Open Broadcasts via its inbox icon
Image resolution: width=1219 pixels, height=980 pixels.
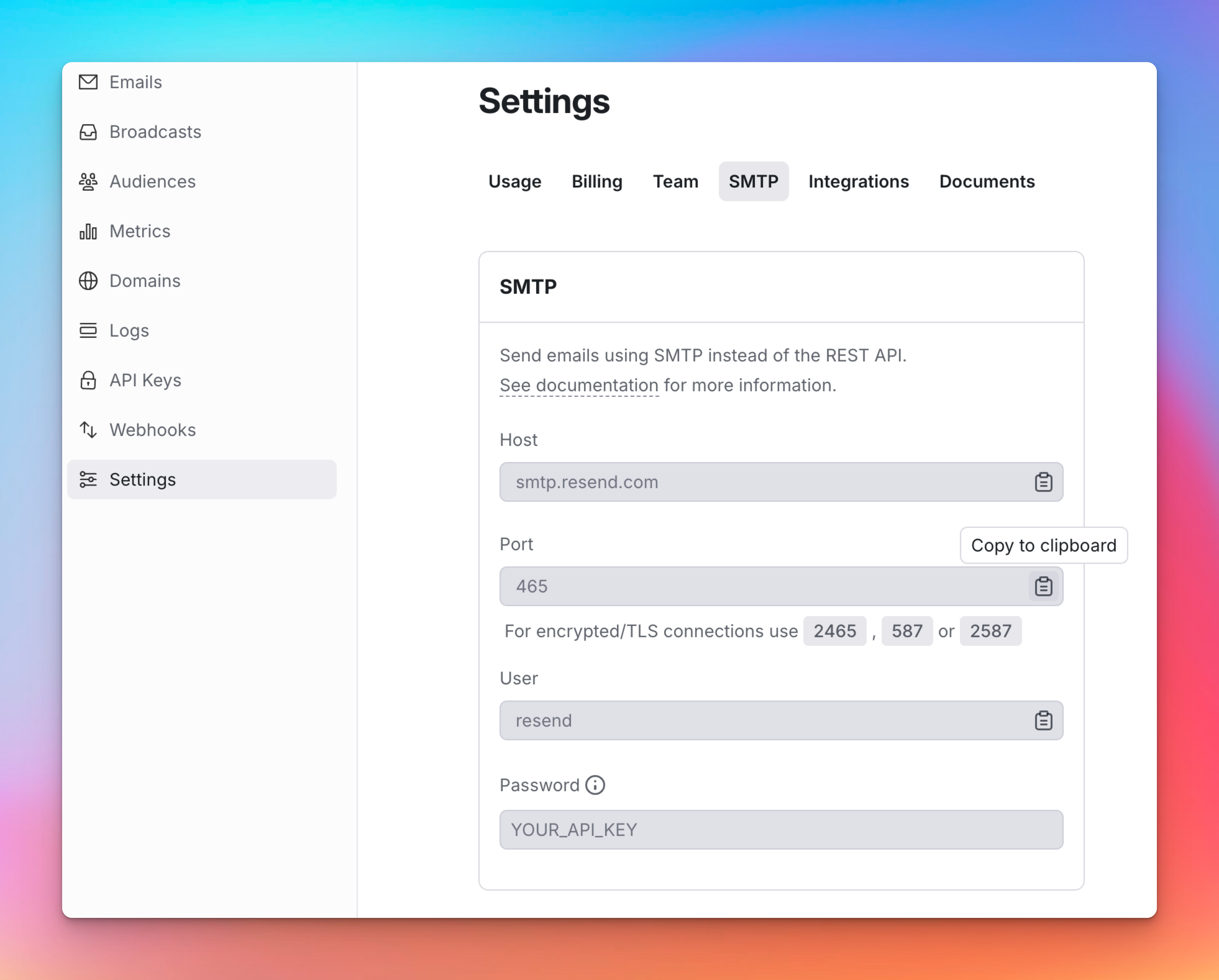coord(88,132)
